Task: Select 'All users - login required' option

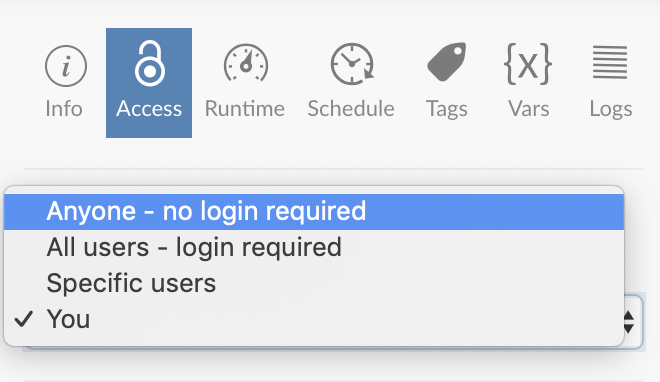Action: click(x=314, y=247)
